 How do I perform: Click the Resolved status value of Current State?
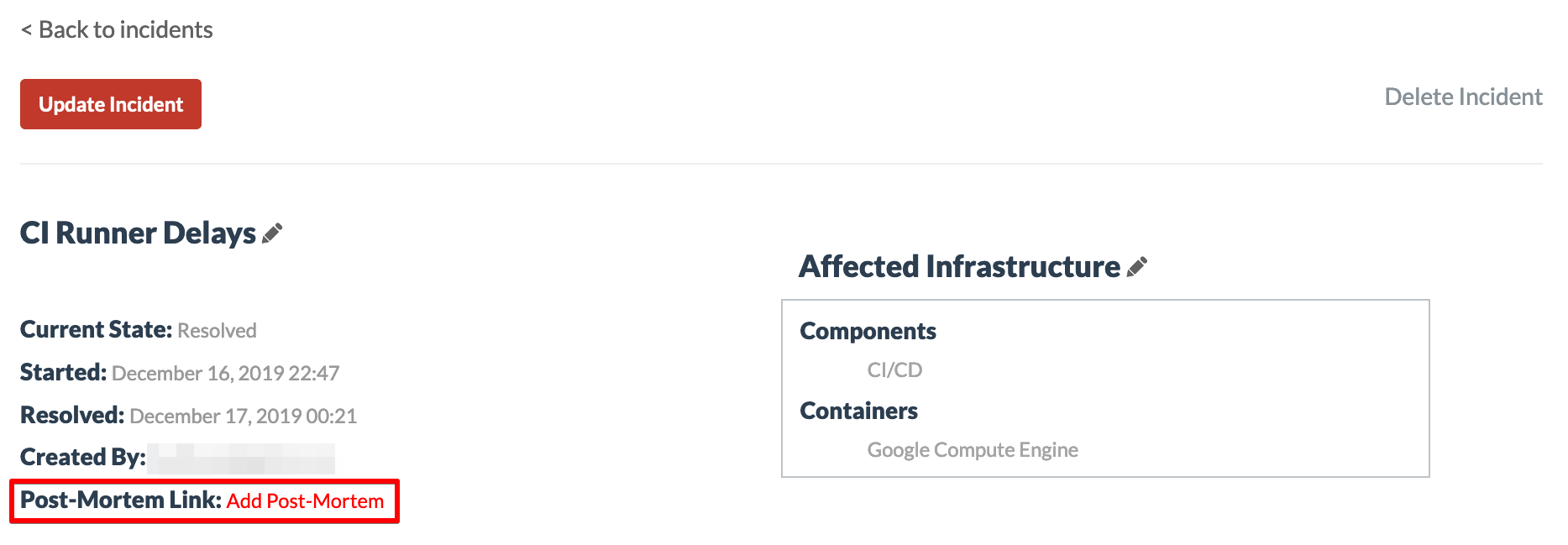(x=217, y=331)
